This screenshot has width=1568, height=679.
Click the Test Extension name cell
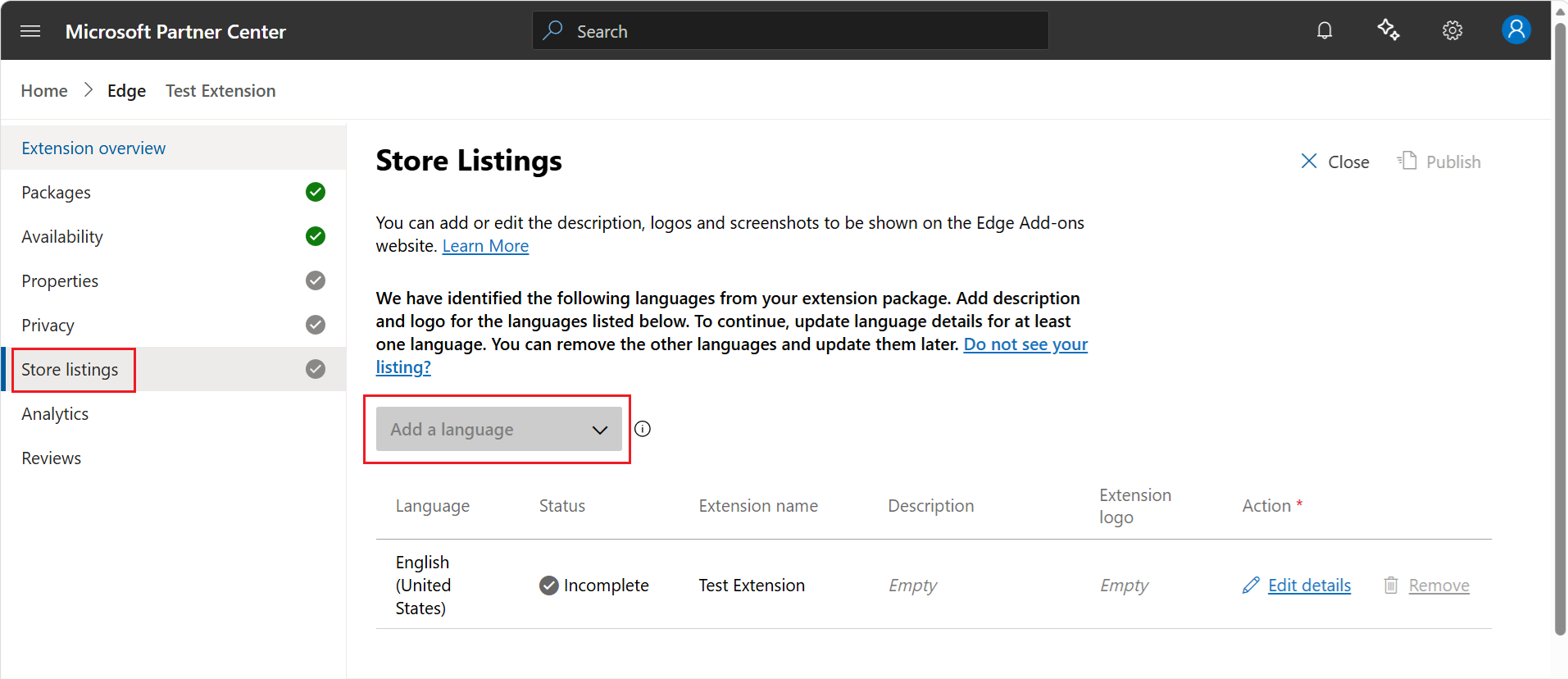click(752, 586)
